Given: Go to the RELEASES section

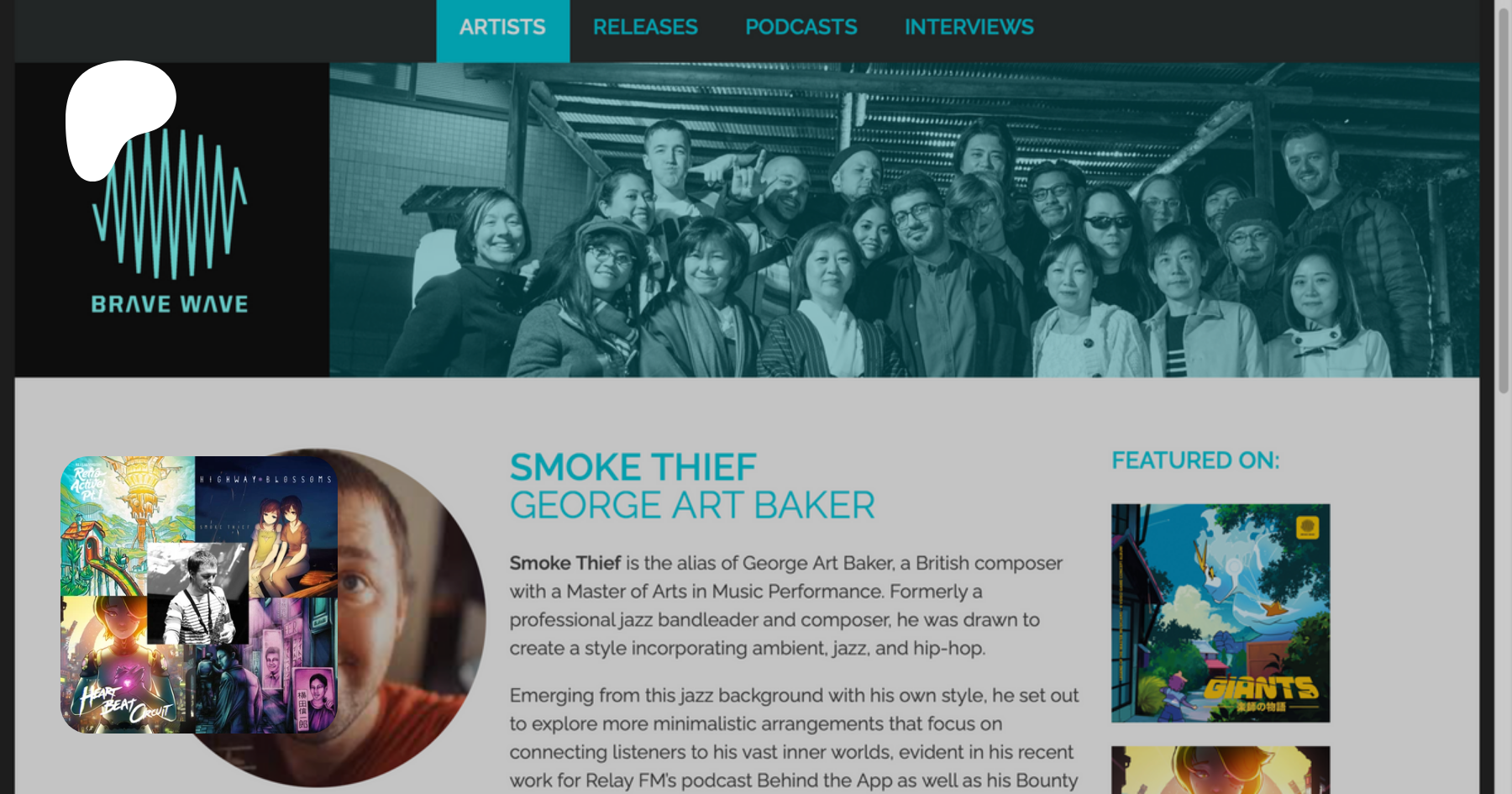Looking at the screenshot, I should [645, 28].
